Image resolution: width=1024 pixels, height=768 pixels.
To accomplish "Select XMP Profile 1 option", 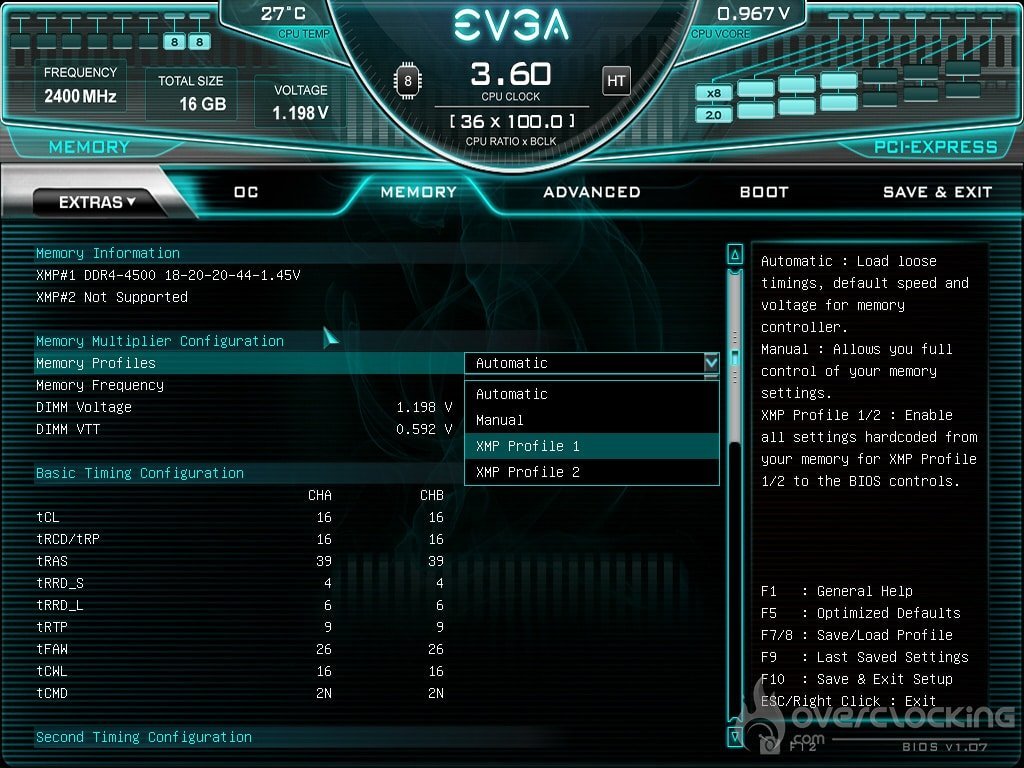I will 592,446.
